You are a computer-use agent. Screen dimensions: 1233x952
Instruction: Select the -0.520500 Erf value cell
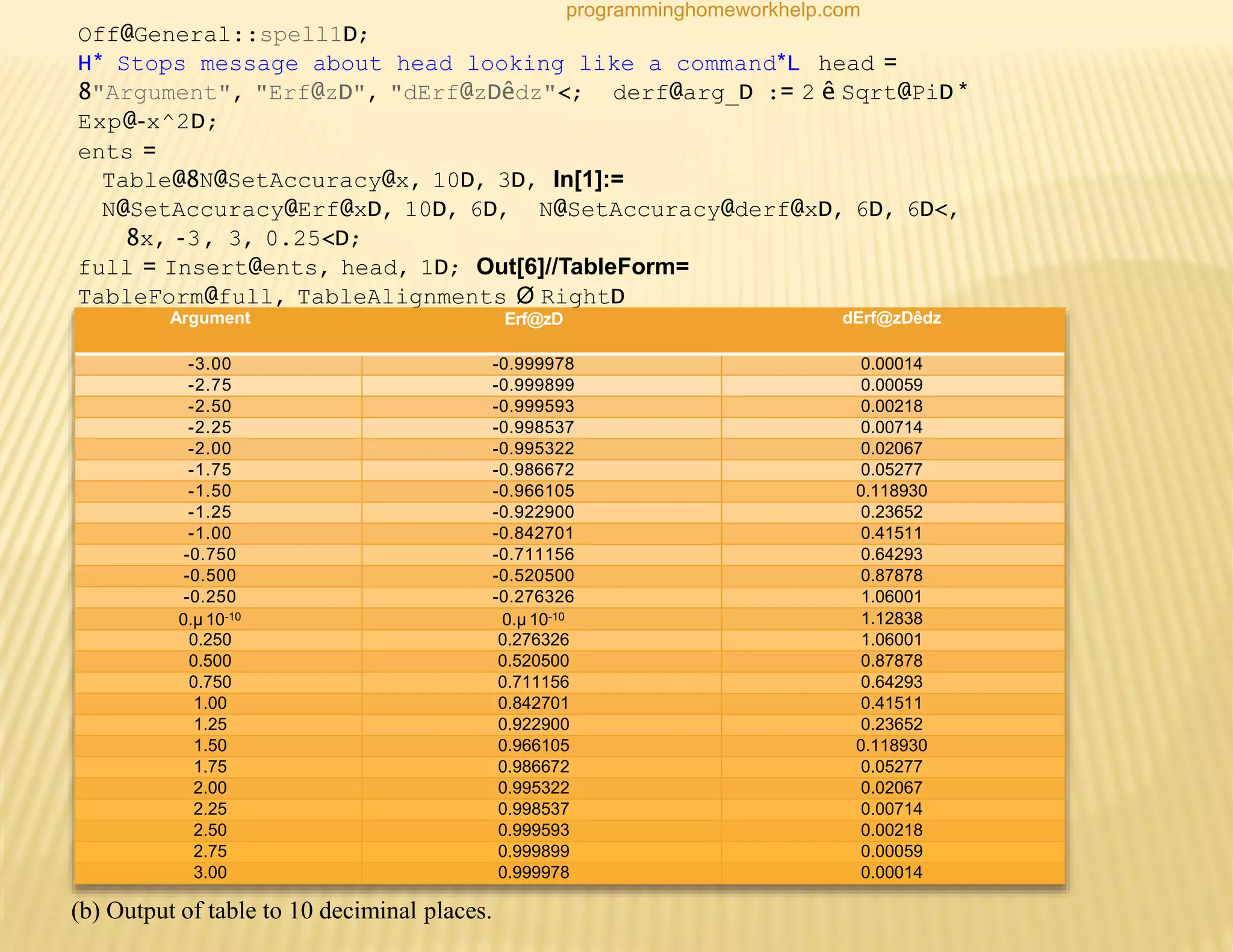(x=533, y=575)
